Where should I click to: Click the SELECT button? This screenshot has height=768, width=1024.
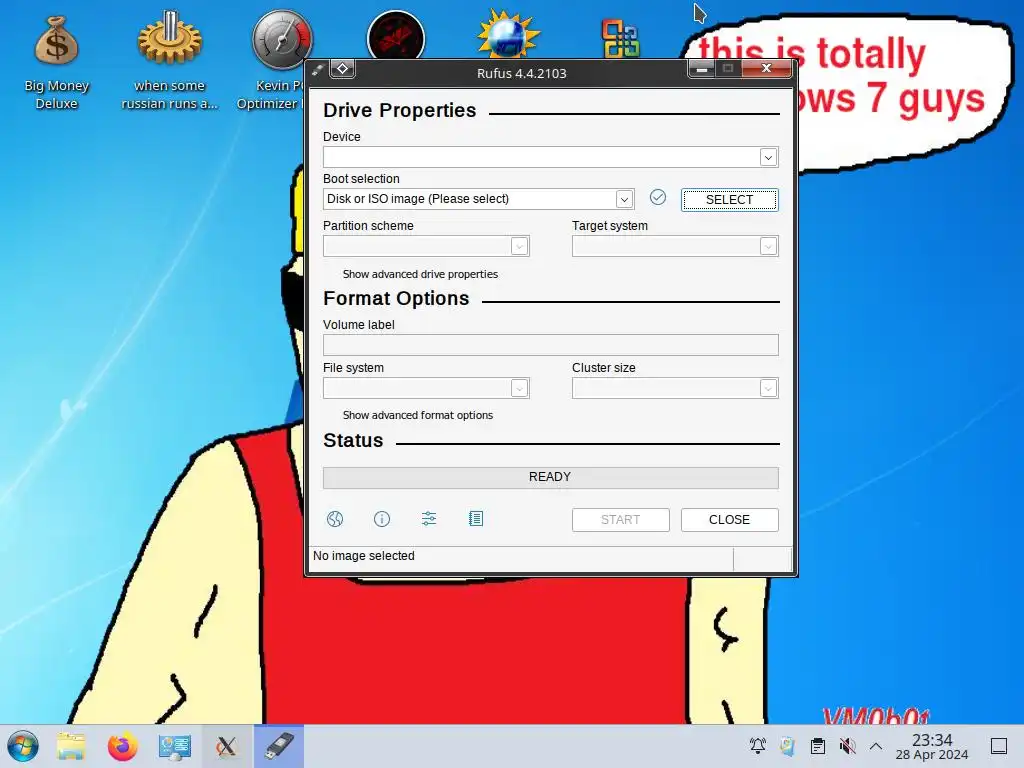point(729,200)
